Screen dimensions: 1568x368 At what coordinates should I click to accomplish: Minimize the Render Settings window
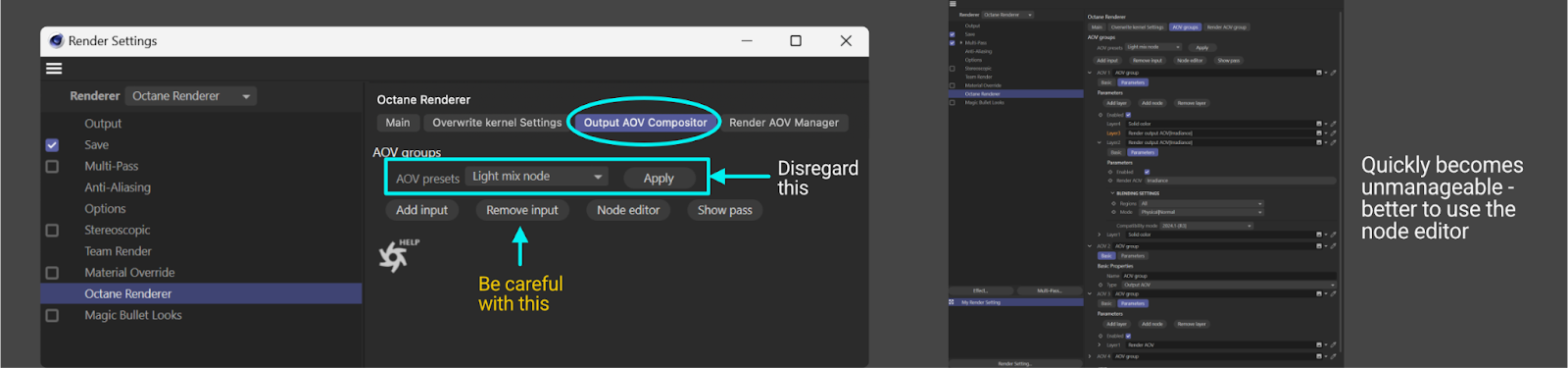click(x=747, y=40)
